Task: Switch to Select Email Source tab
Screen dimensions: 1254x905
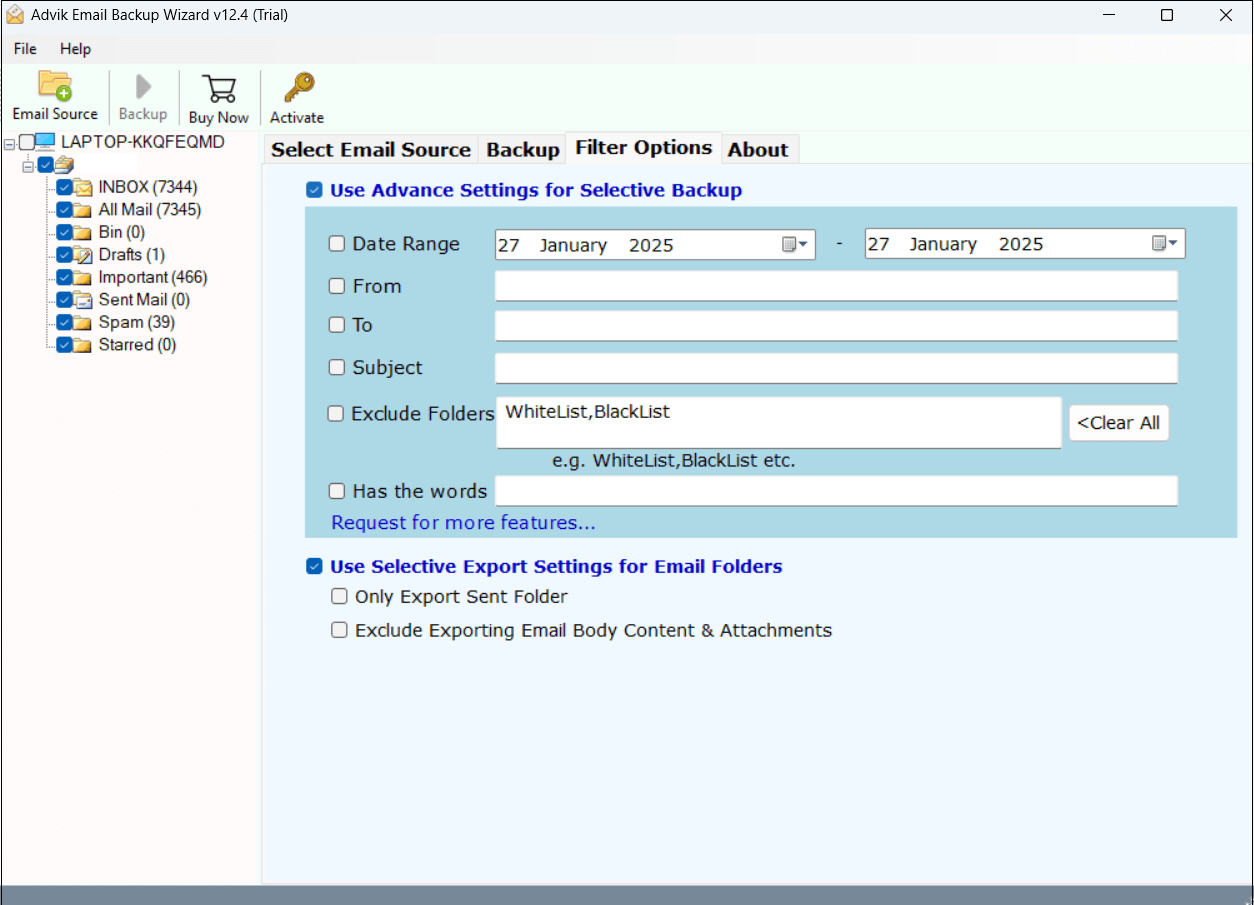Action: pos(371,150)
